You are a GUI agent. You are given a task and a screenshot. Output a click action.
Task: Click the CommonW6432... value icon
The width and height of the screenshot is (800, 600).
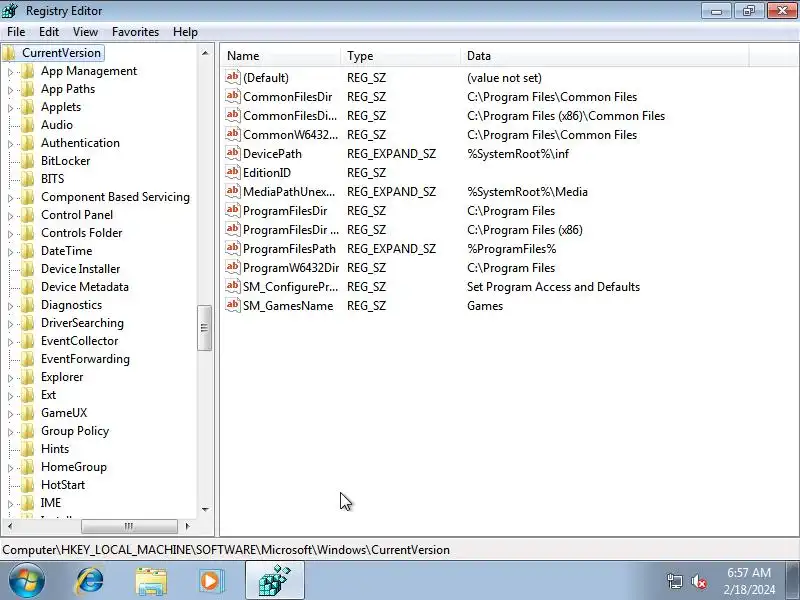(x=233, y=135)
